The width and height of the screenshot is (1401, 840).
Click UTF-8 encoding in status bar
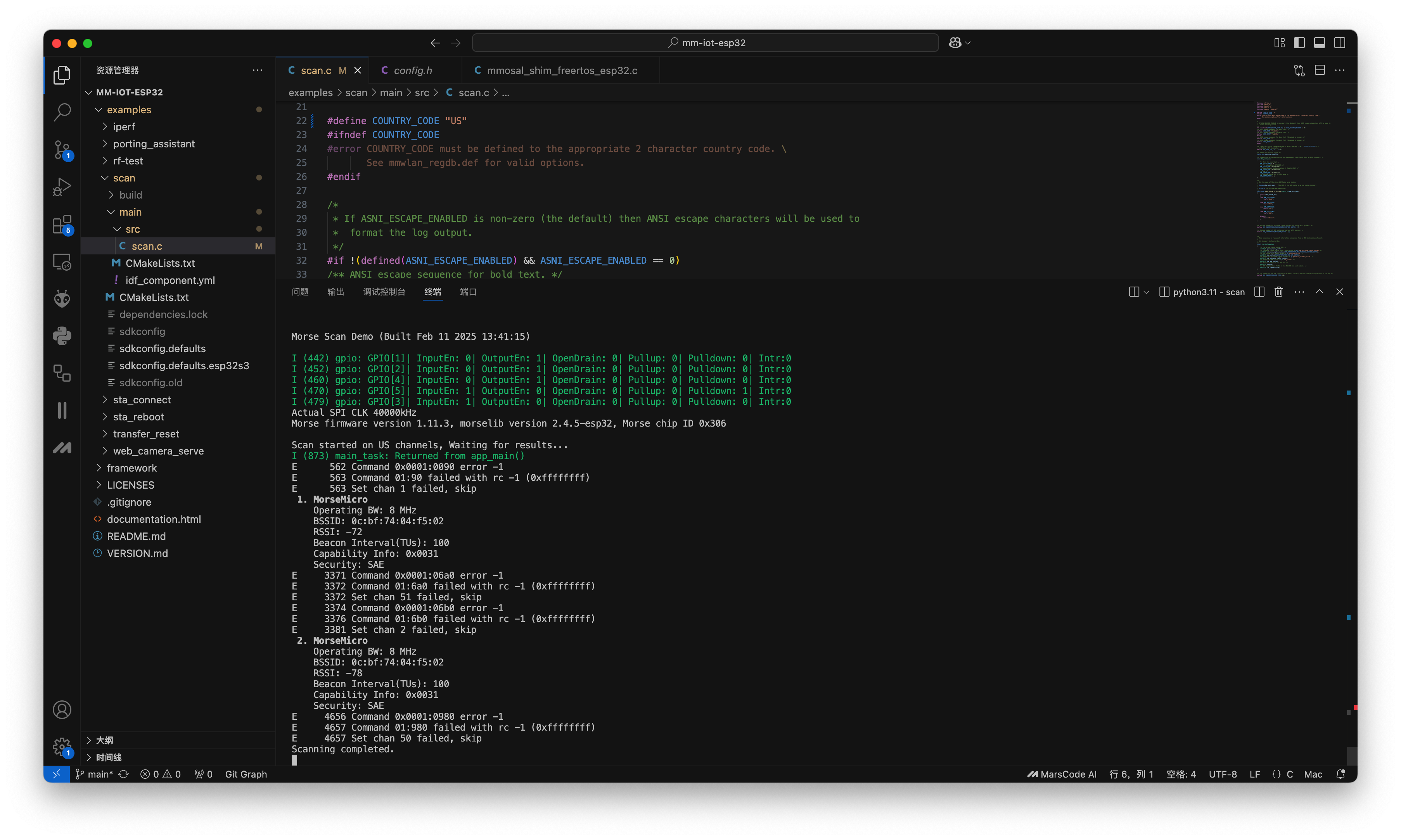(x=1222, y=774)
